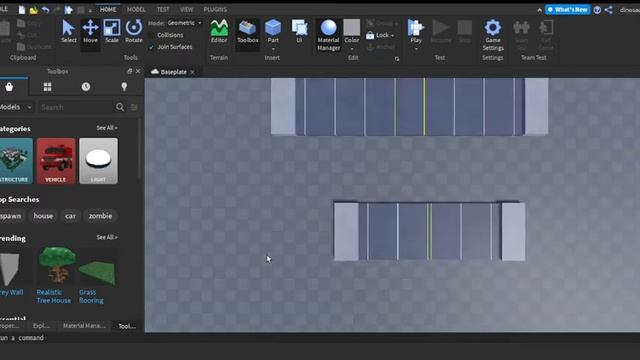Open Toolbox Recent tab
Viewport: 640px width, 360px height.
[86, 87]
